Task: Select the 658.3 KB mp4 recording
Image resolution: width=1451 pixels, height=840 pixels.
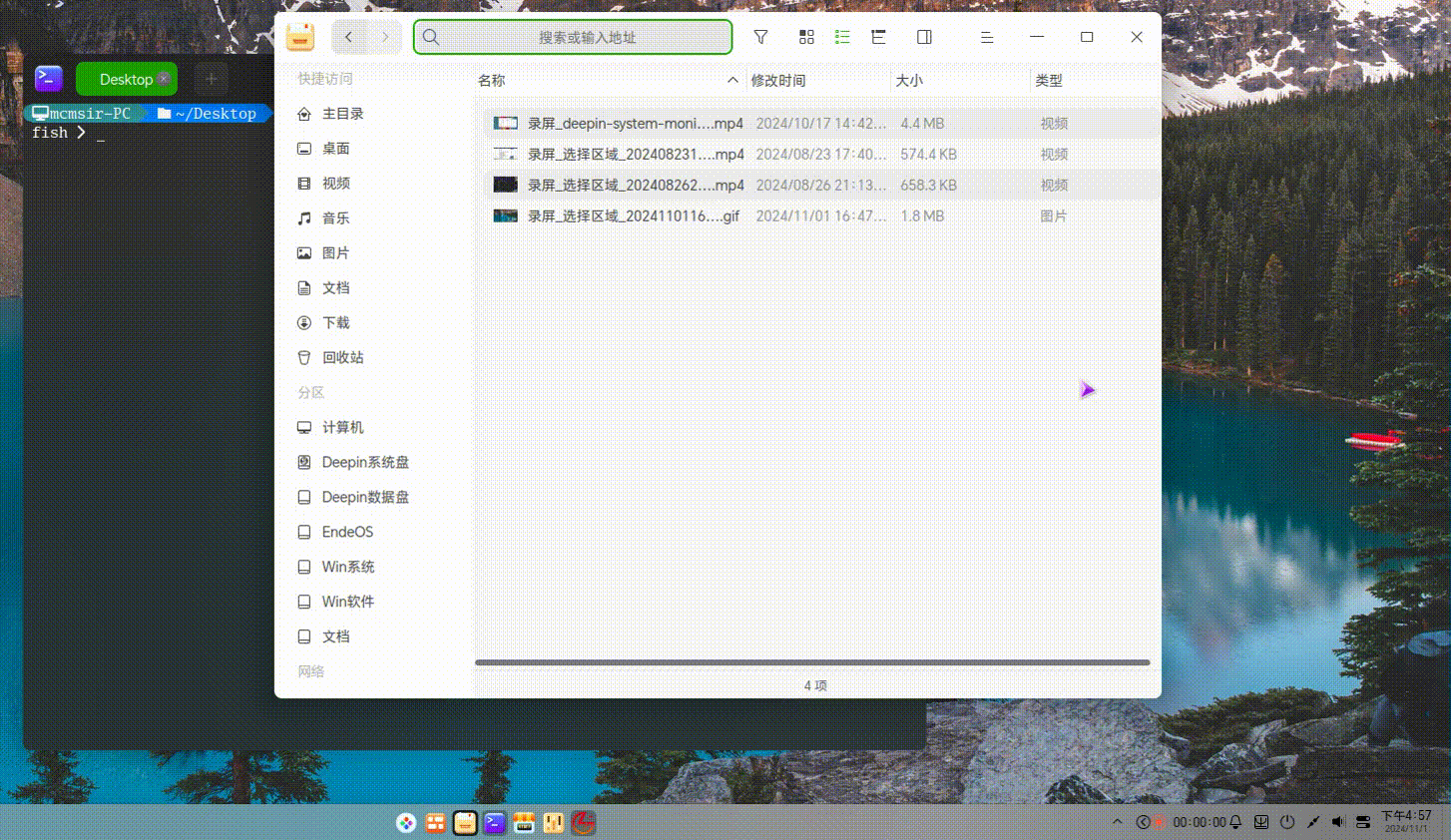Action: tap(821, 186)
